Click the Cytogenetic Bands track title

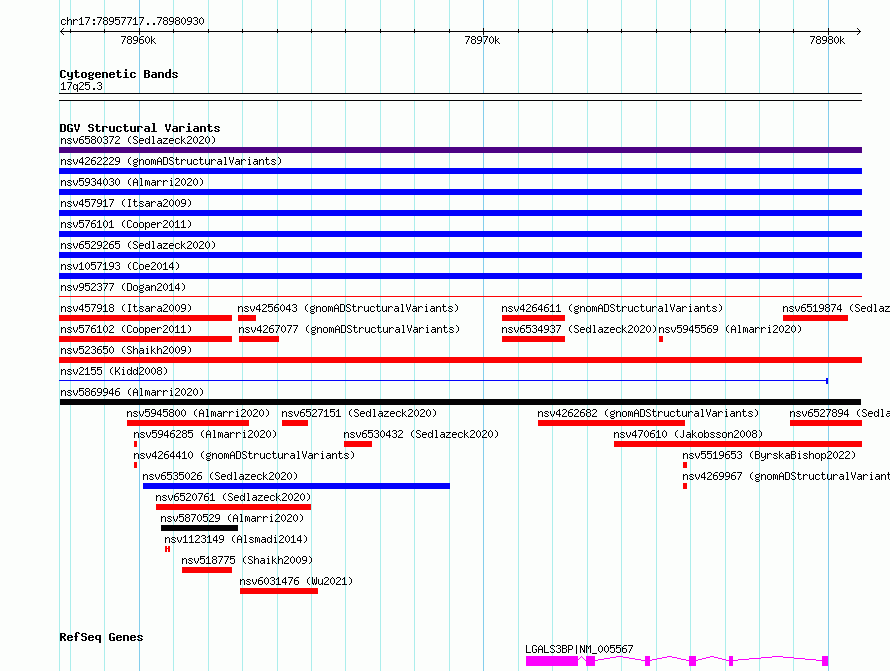(x=119, y=74)
